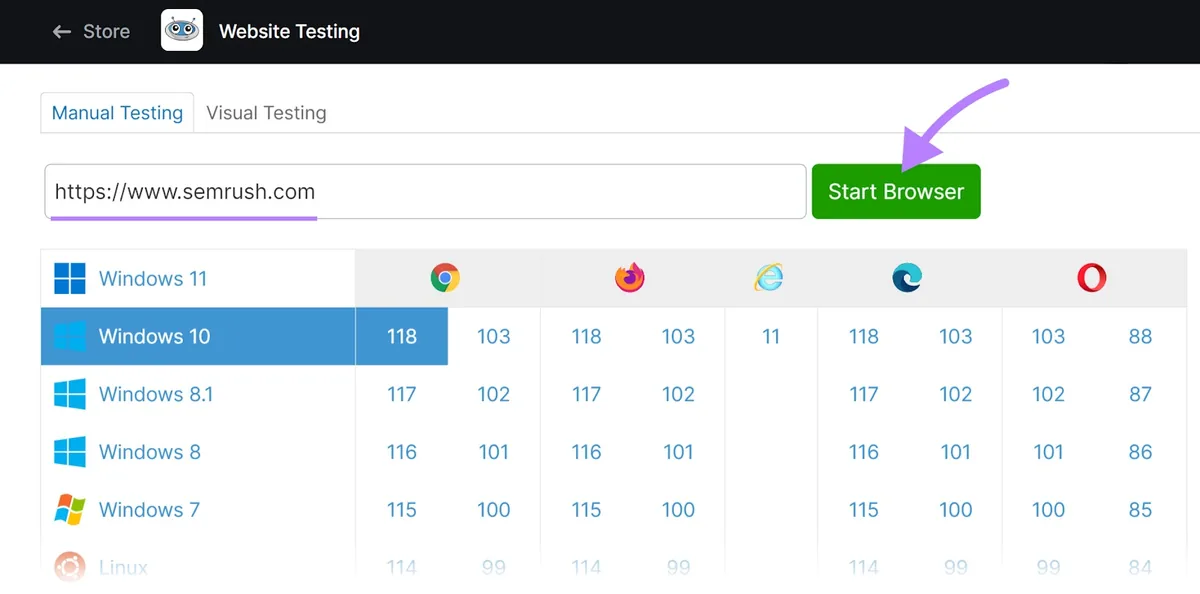Image resolution: width=1200 pixels, height=594 pixels.
Task: Choose Chrome 115 on Windows 7
Action: [x=402, y=510]
